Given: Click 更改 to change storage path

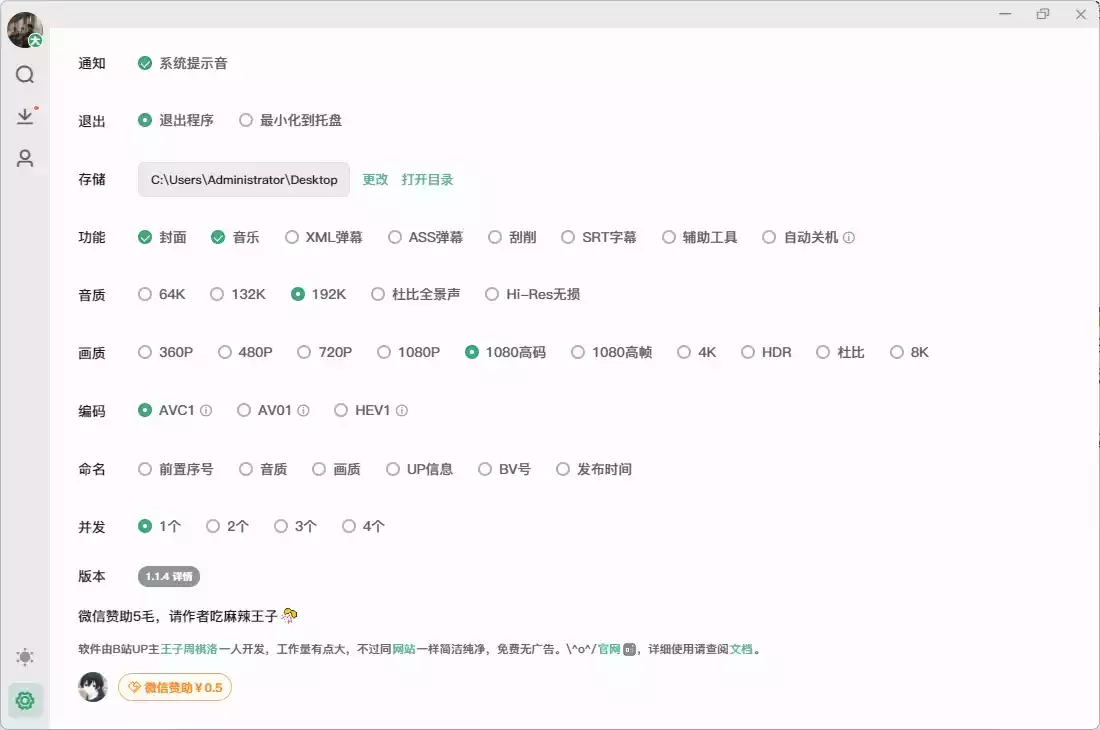Looking at the screenshot, I should [377, 178].
